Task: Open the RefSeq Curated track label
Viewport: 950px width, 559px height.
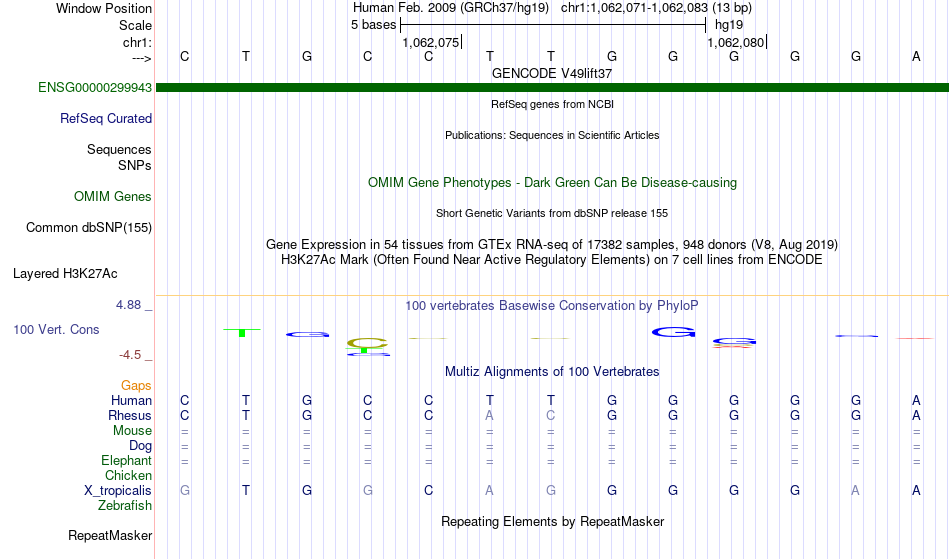Action: (x=106, y=119)
